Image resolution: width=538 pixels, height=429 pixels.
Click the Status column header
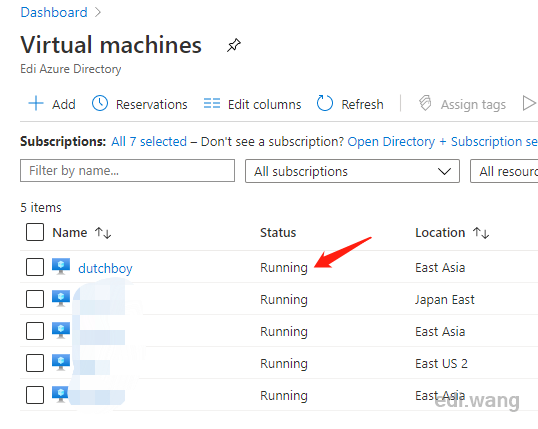[278, 233]
